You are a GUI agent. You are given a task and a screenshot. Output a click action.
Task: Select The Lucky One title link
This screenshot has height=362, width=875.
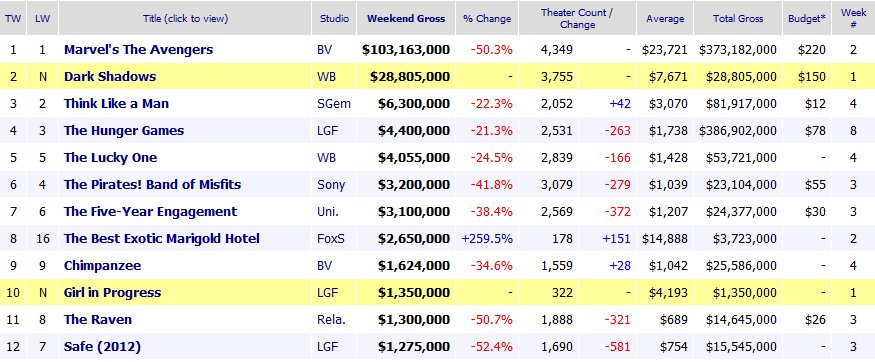point(110,158)
